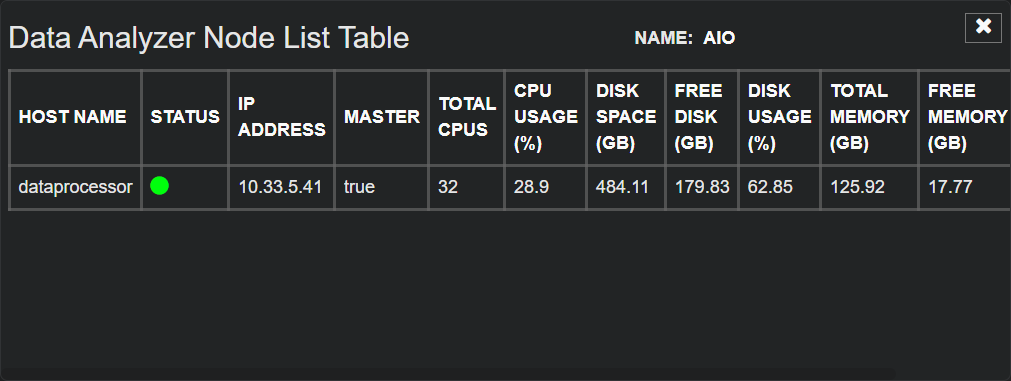Close the Data Analyzer Node List dialog
1011x381 pixels.
coord(983,28)
